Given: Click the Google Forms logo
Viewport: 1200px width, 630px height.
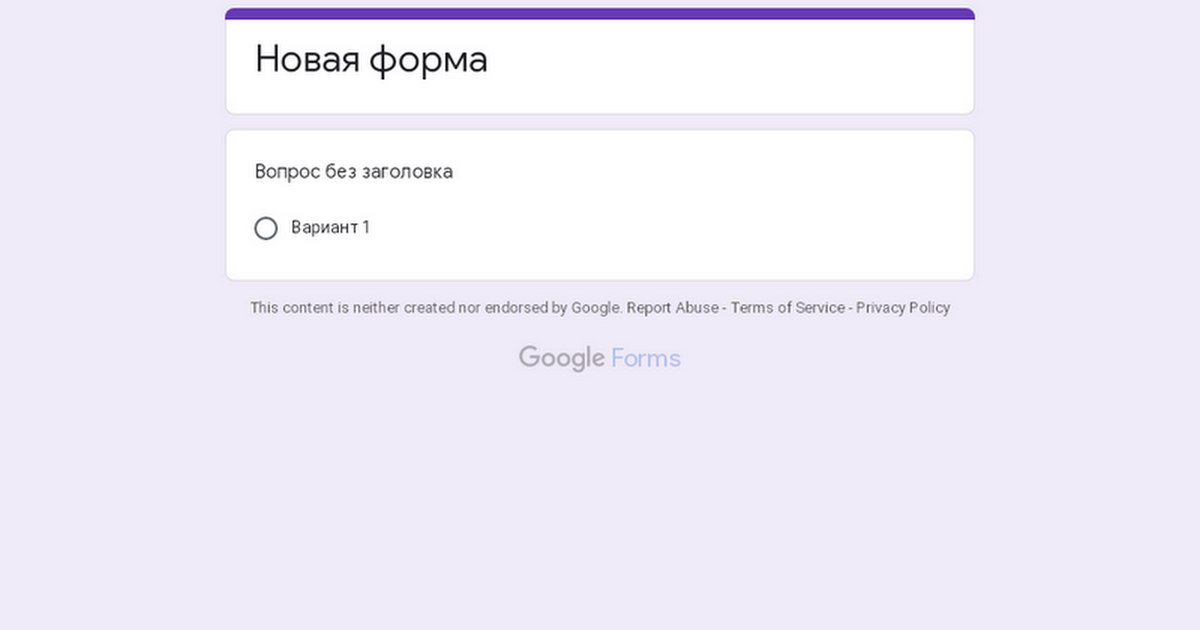Looking at the screenshot, I should 600,358.
